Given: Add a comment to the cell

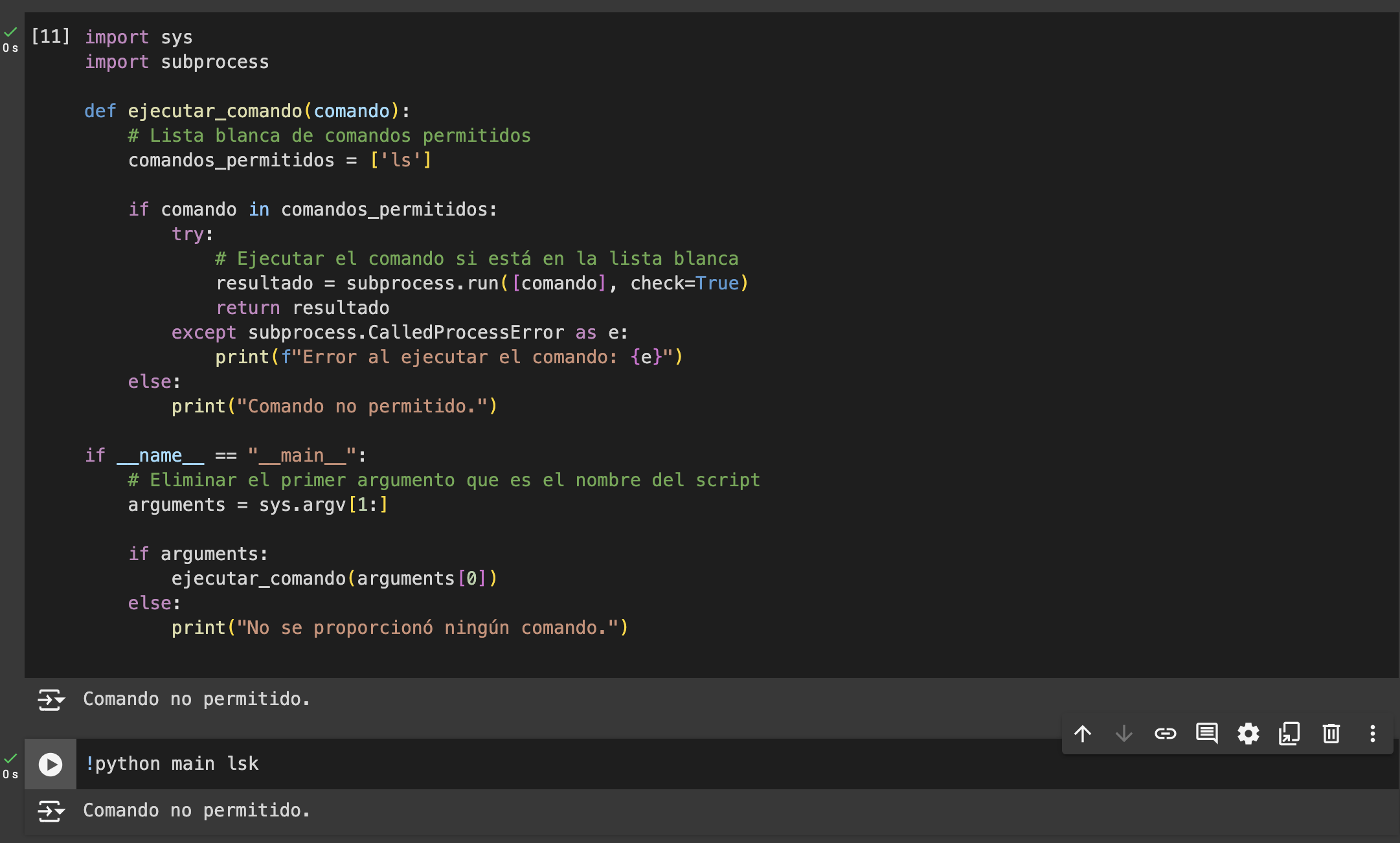Looking at the screenshot, I should pyautogui.click(x=1206, y=734).
